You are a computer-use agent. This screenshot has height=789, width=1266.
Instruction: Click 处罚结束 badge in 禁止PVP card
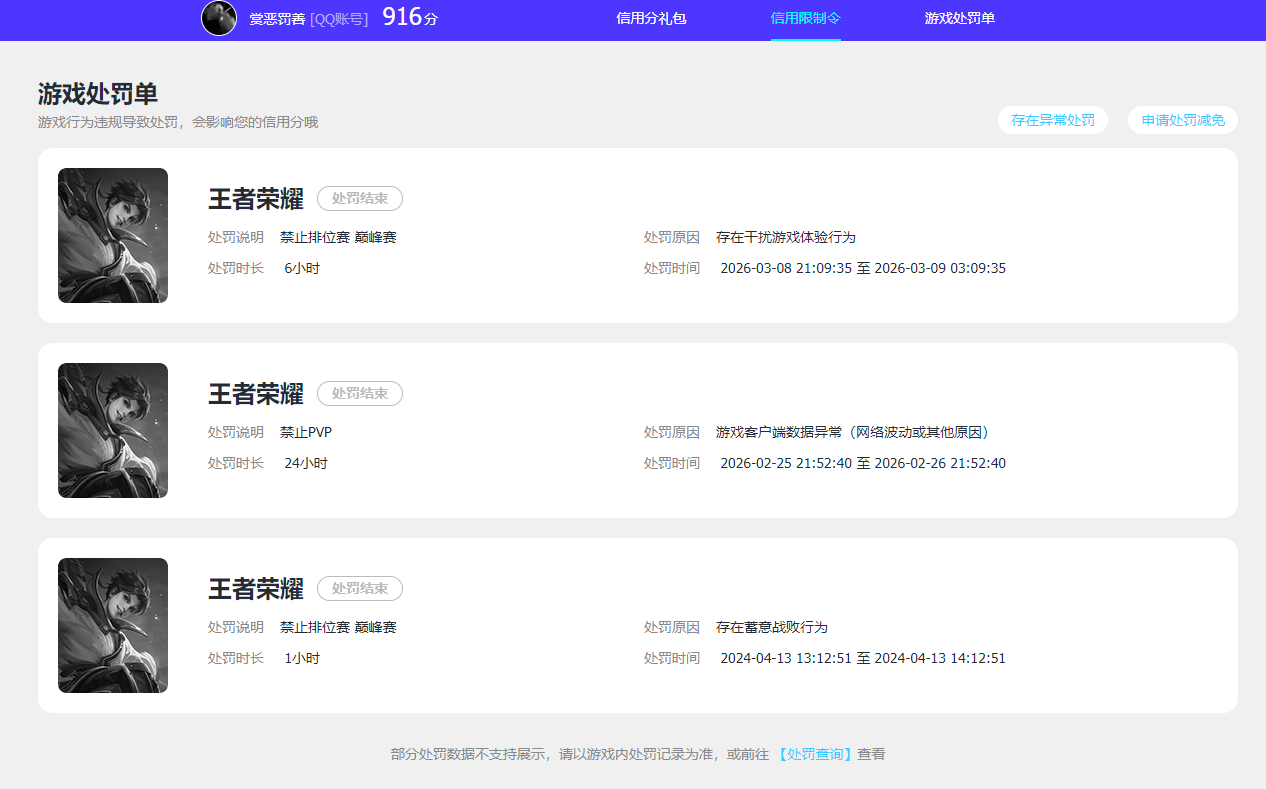[360, 393]
